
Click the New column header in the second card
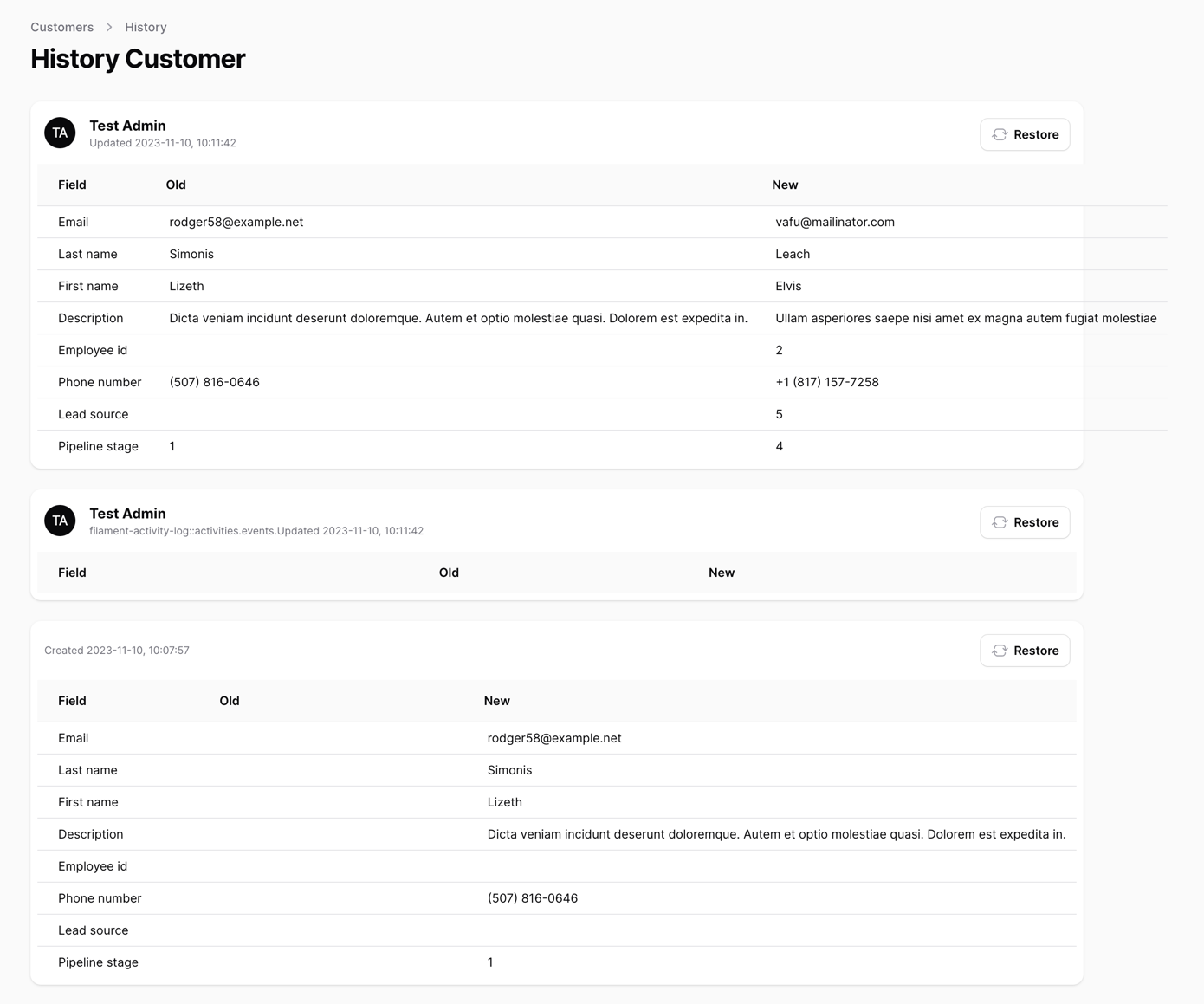(722, 573)
